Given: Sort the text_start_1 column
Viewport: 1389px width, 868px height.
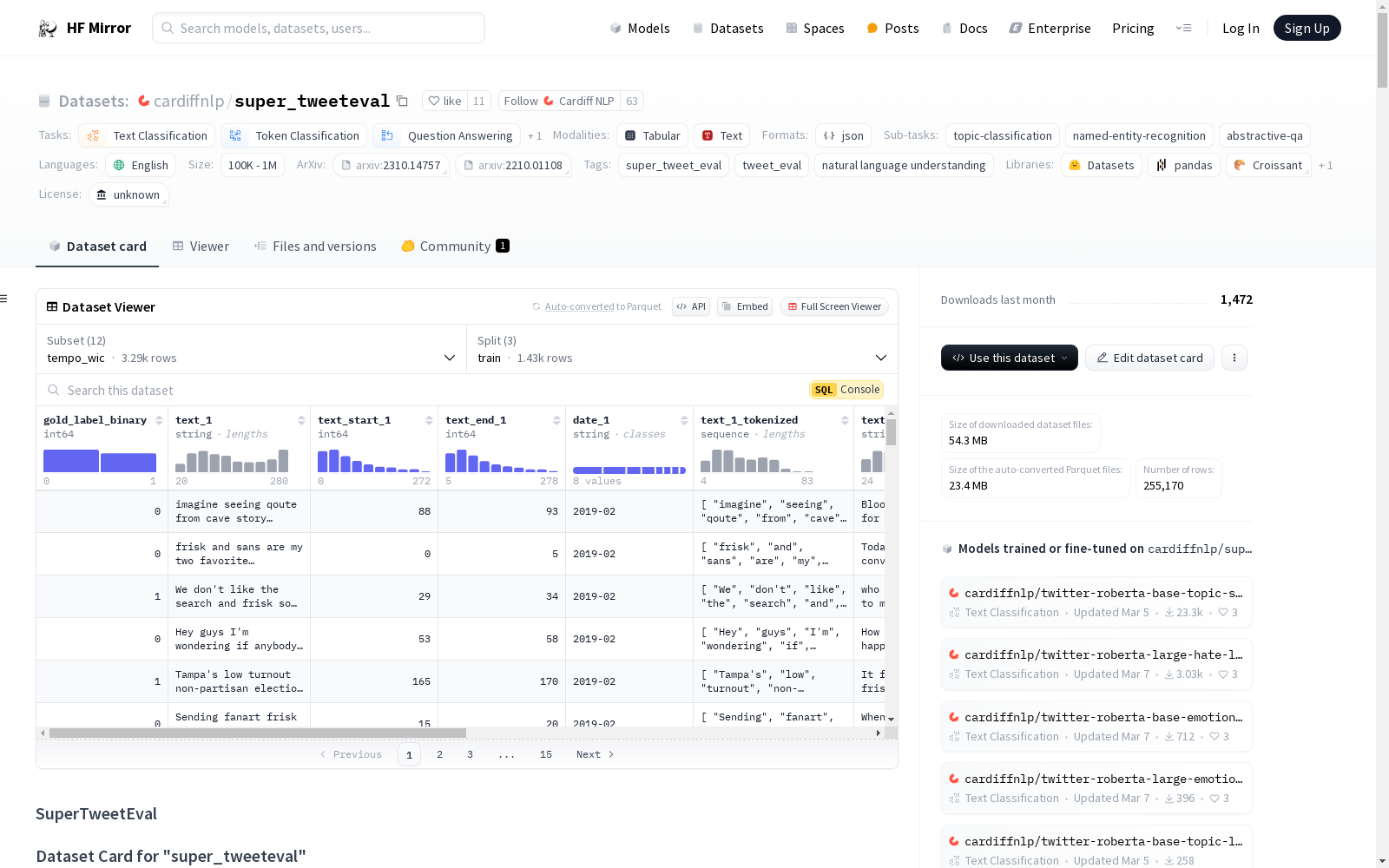Looking at the screenshot, I should (429, 420).
